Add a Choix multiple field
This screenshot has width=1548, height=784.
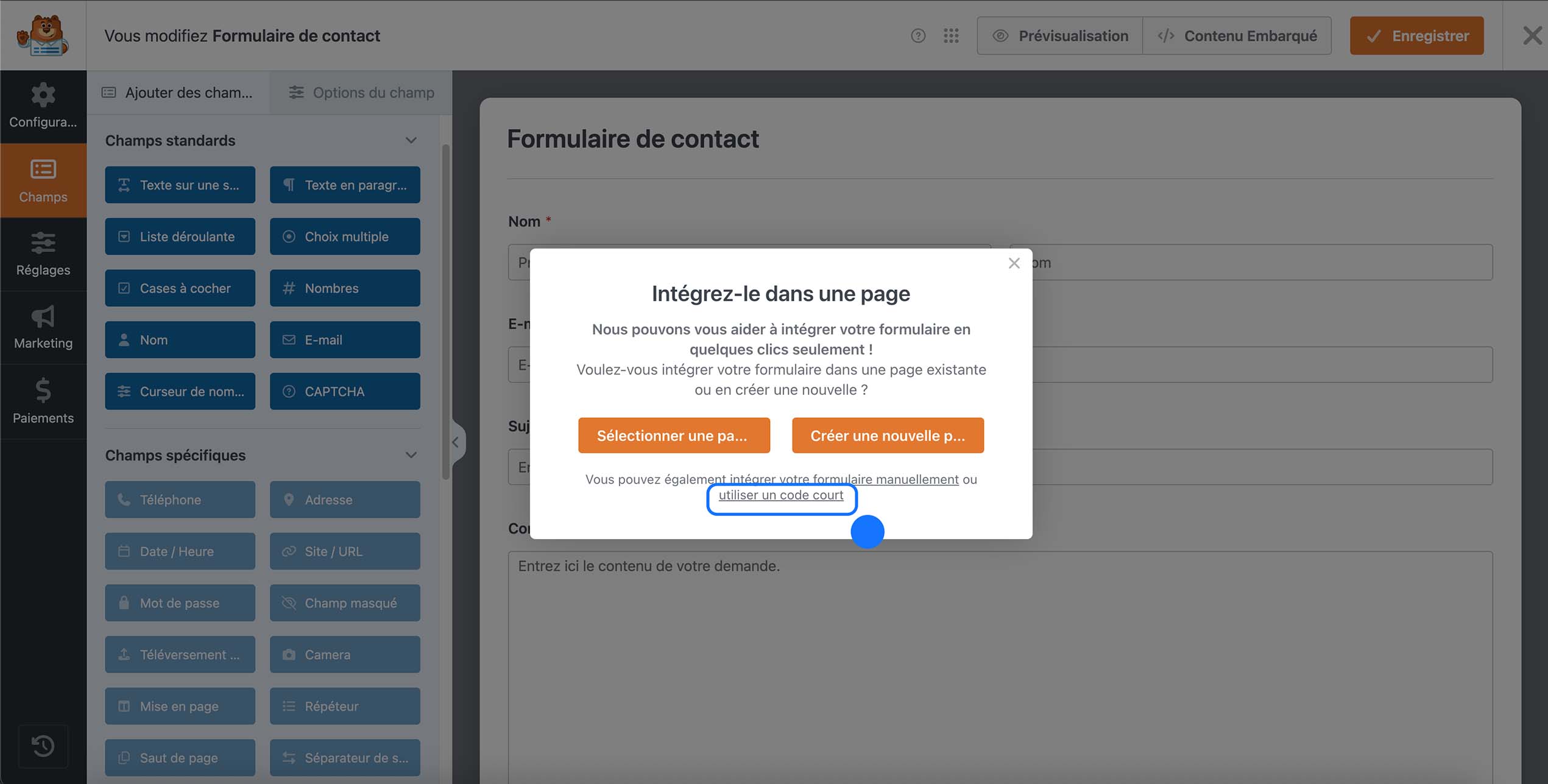345,236
